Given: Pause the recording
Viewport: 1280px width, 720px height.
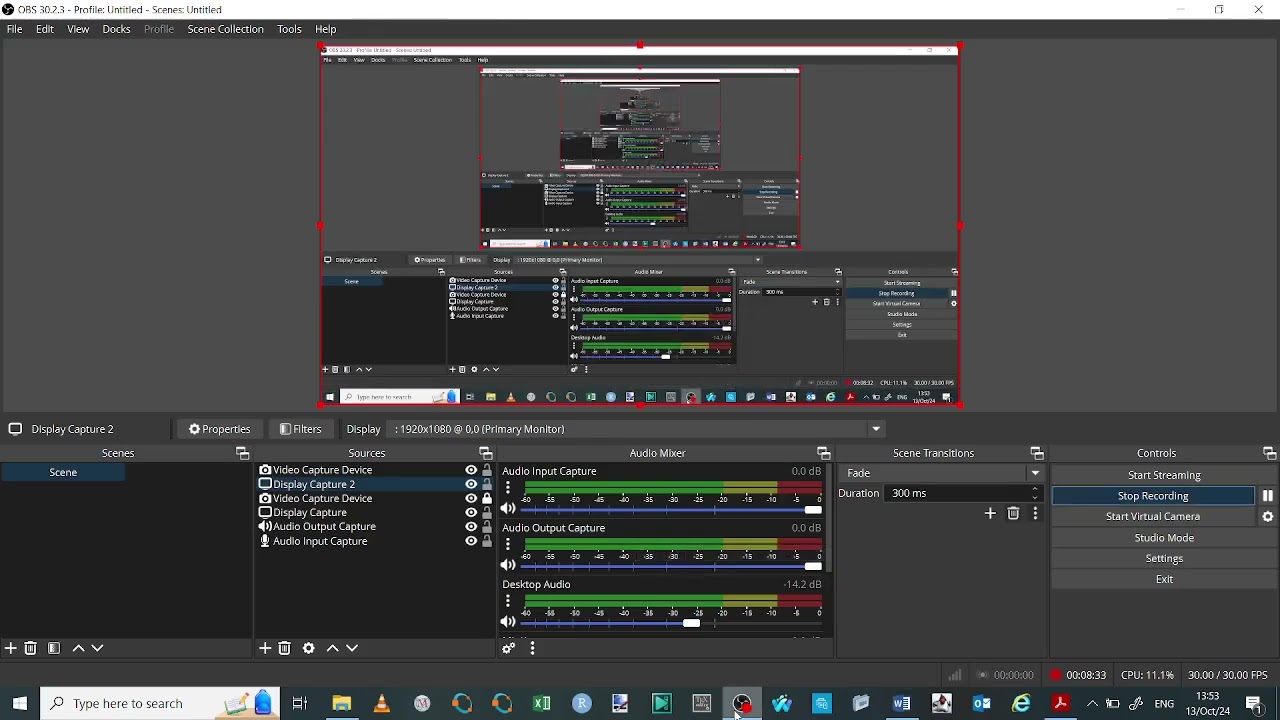Looking at the screenshot, I should [1268, 497].
